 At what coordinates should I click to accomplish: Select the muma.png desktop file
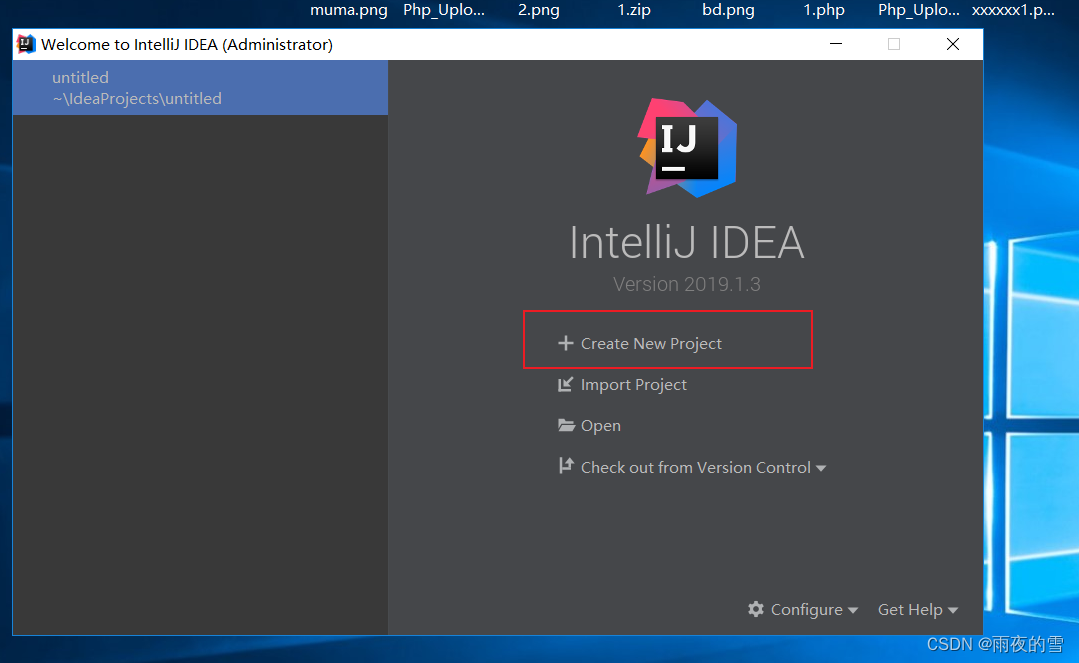pyautogui.click(x=349, y=10)
